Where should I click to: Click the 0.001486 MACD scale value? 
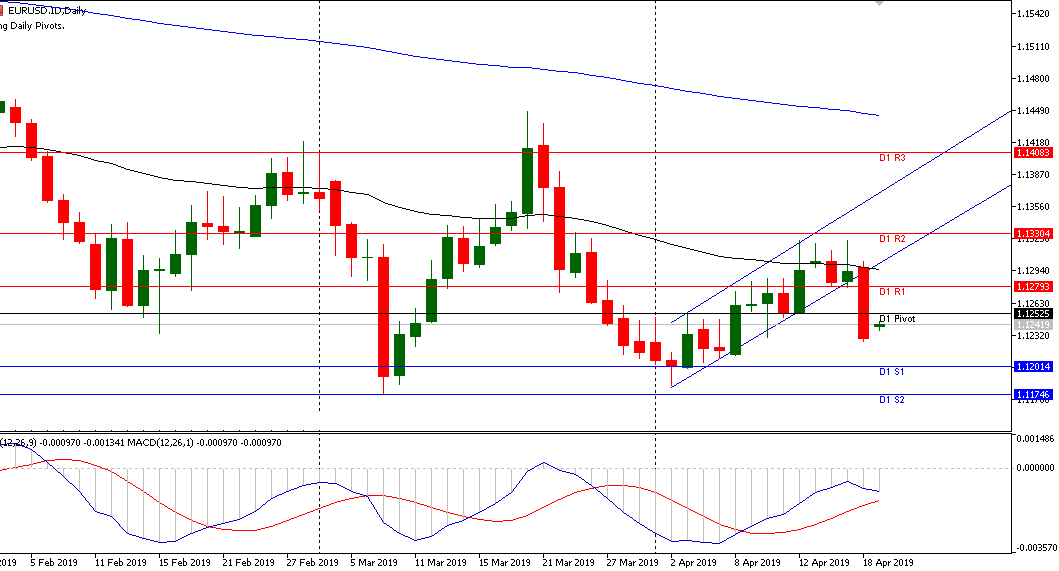(x=1035, y=439)
